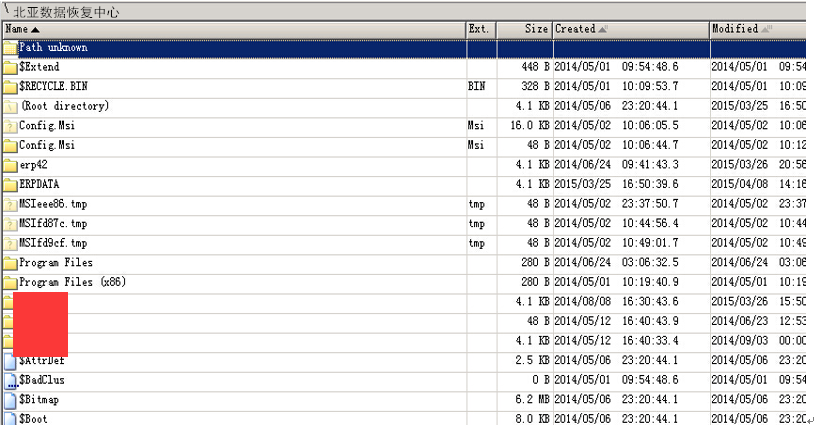Image resolution: width=821 pixels, height=425 pixels.
Task: Select the $Boot file name
Action: pos(34,419)
